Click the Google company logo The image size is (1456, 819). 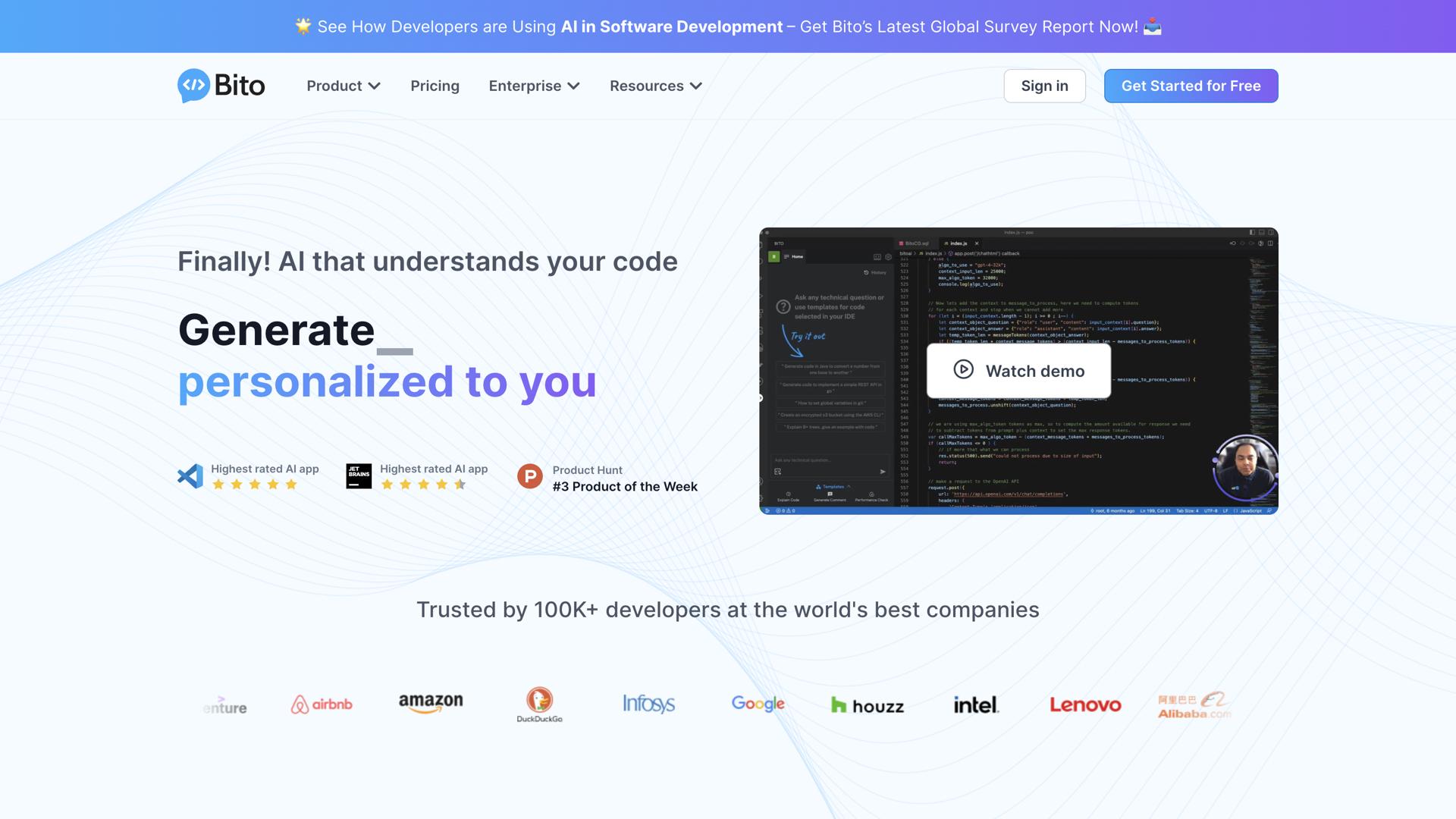tap(758, 704)
